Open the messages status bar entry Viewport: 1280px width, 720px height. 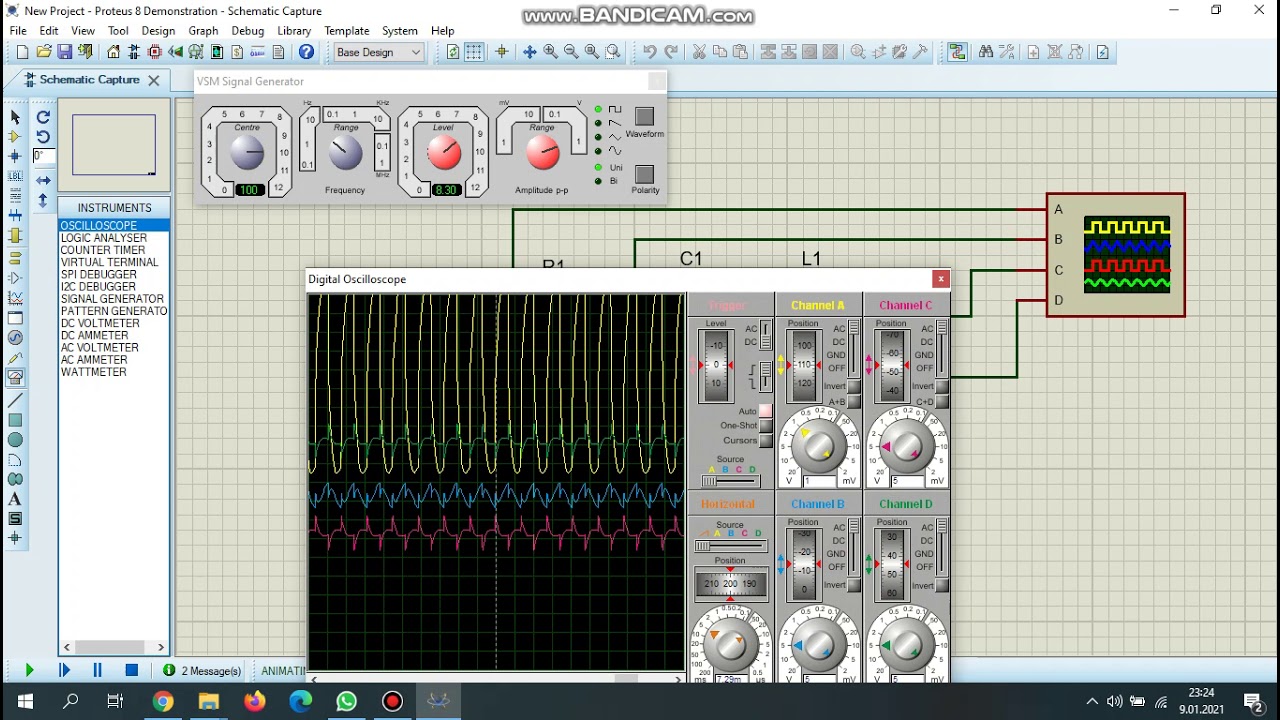point(203,671)
